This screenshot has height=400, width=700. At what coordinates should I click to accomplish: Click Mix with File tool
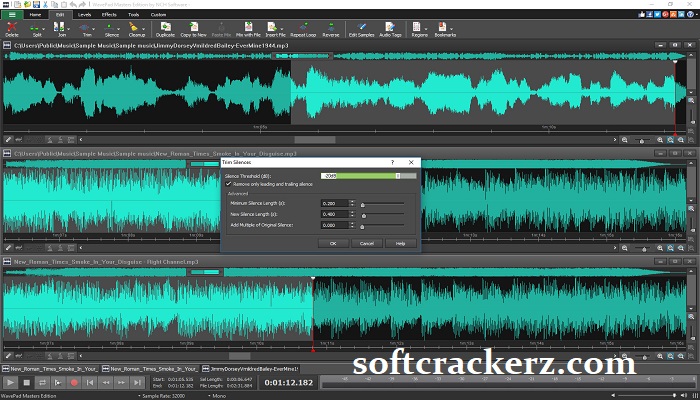(248, 29)
